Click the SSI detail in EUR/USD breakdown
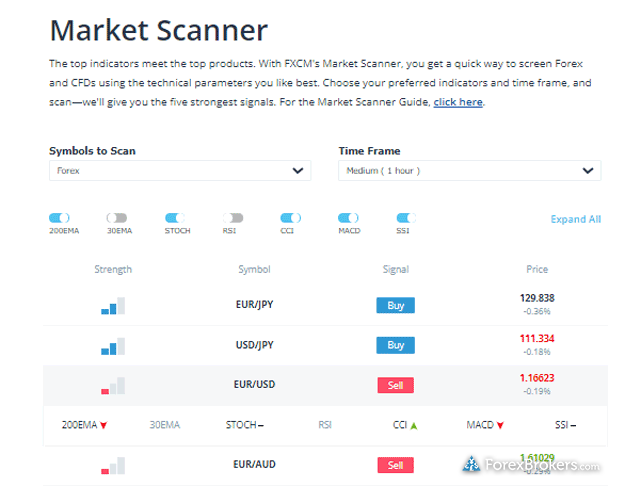Screen dimensions: 625x487 565,425
